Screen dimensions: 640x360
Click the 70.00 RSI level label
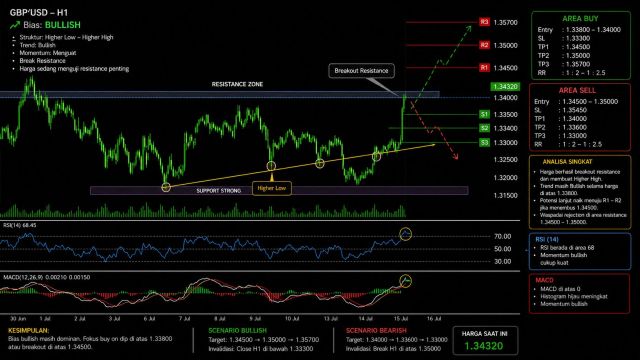click(x=502, y=236)
